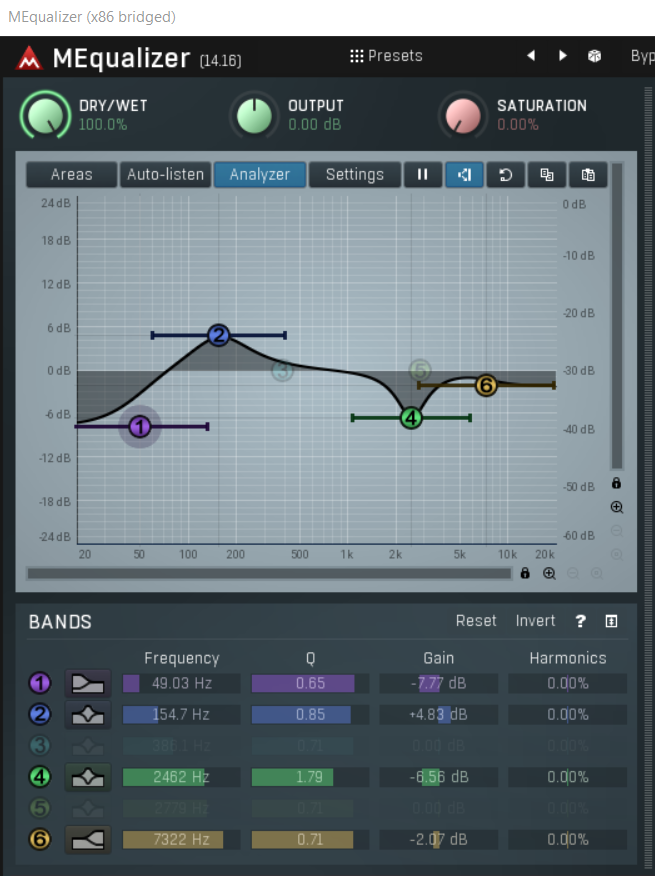Screen dimensions: 655x876
Task: Open band 3 filter type selector
Action: [88, 745]
